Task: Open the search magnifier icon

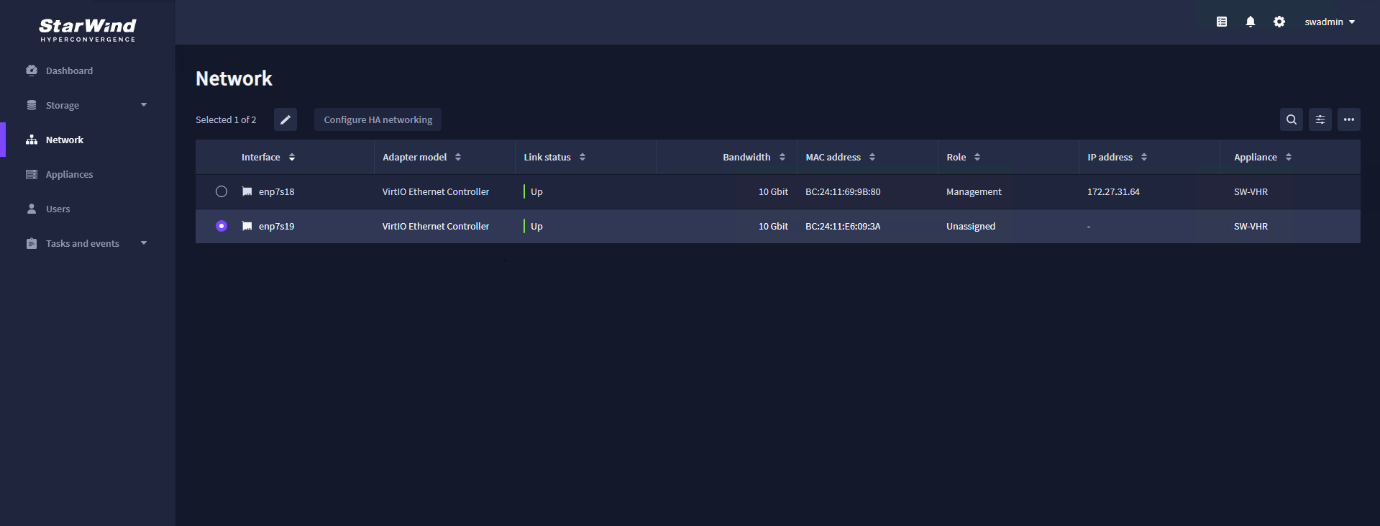Action: (1292, 120)
